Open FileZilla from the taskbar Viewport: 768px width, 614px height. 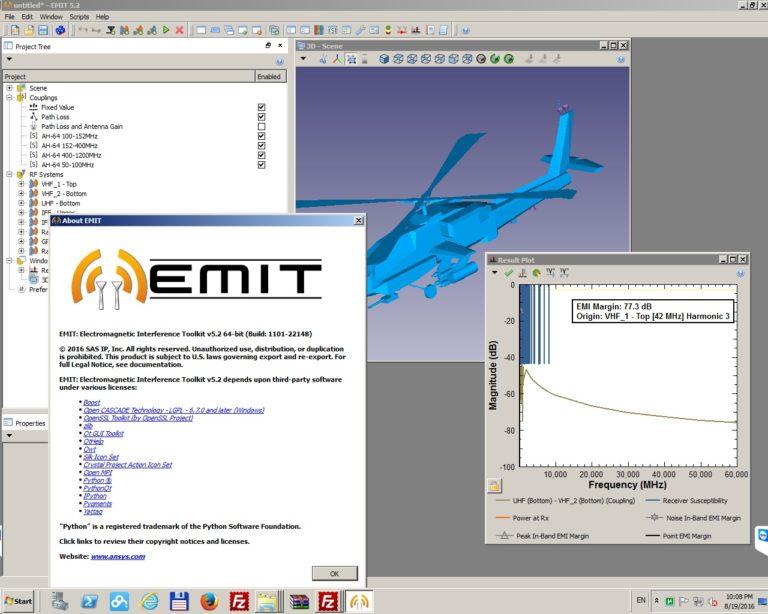(239, 601)
